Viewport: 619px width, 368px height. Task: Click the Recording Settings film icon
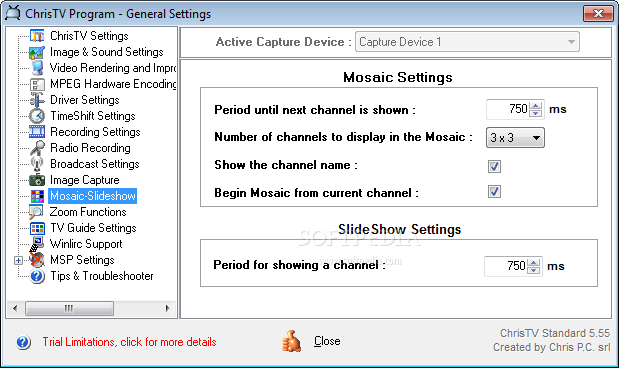(37, 132)
